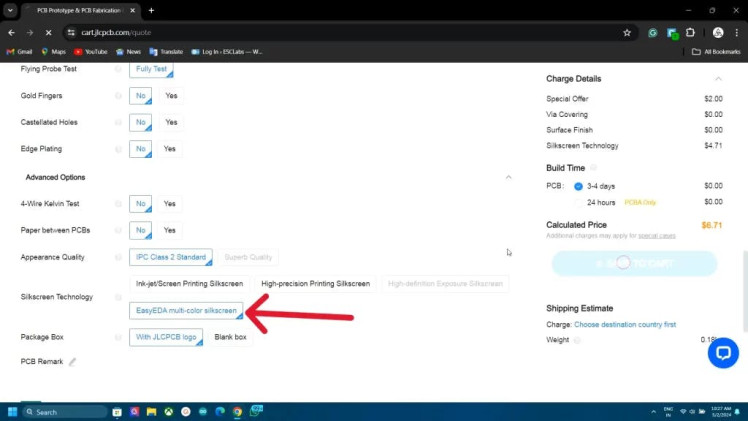
Task: Open the live chat support bubble
Action: point(723,353)
